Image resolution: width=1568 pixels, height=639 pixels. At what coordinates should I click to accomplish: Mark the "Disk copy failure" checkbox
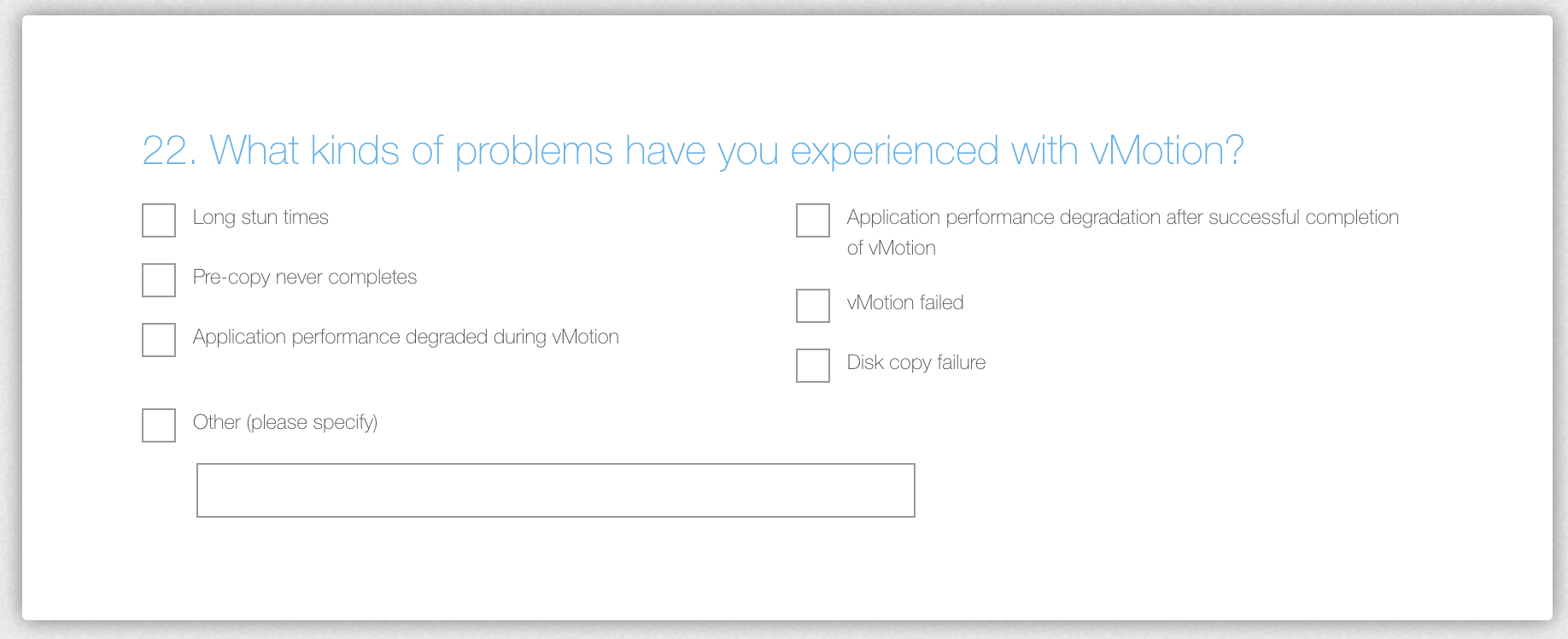[813, 366]
